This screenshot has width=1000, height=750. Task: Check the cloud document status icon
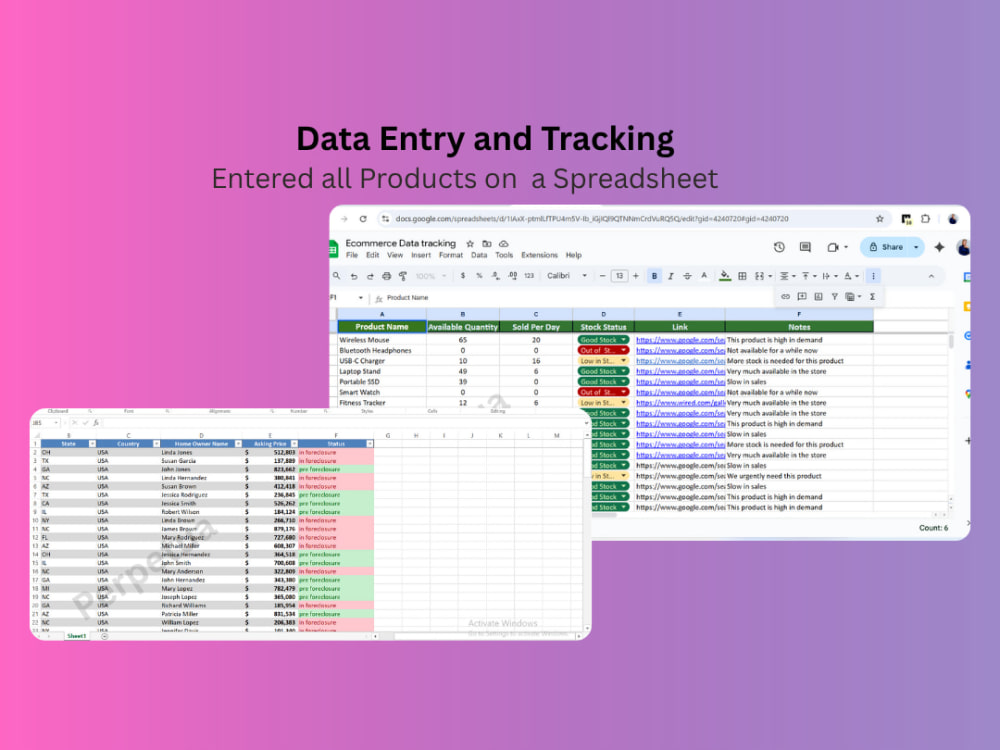click(504, 244)
